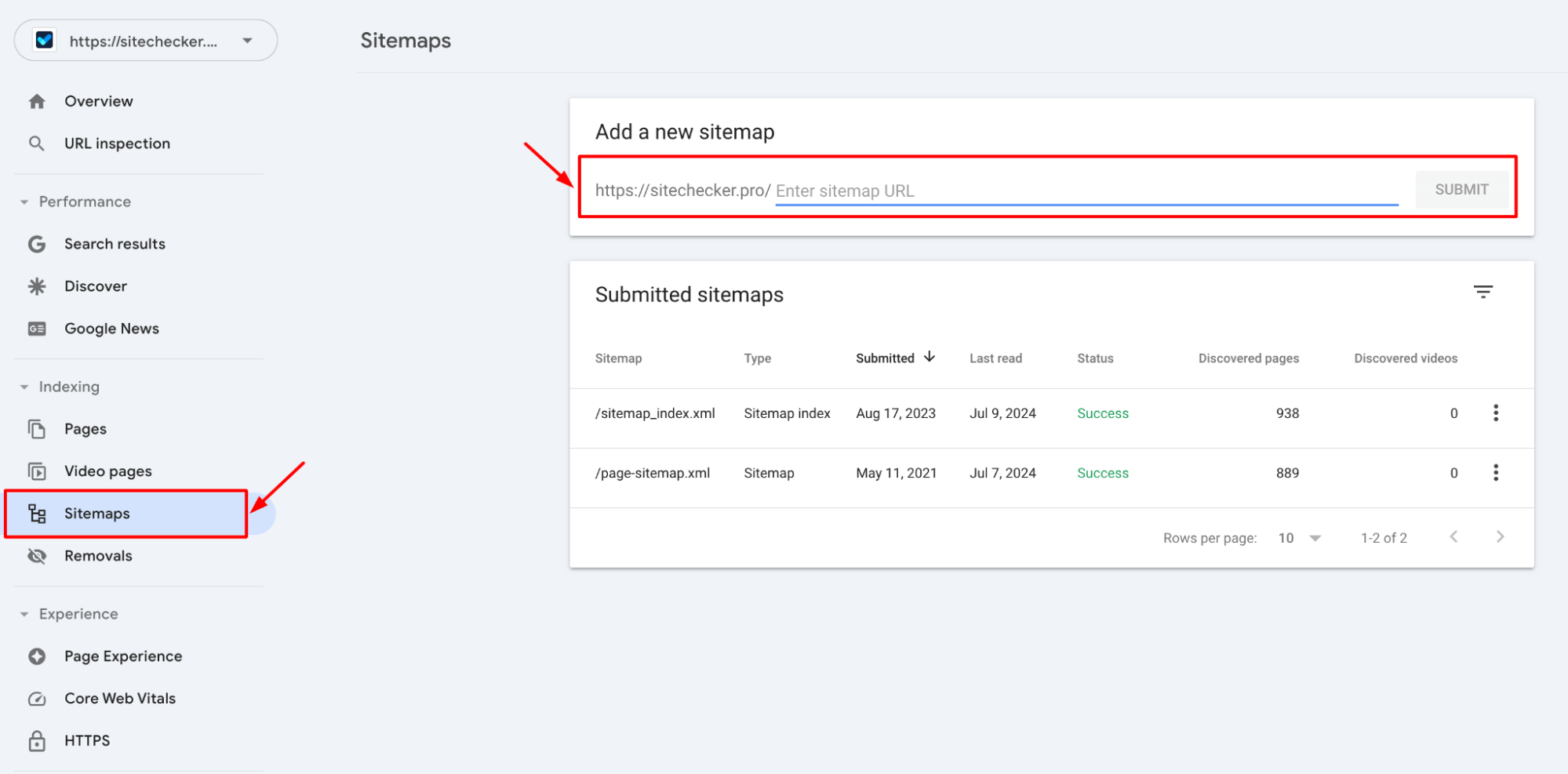Sort by Status column header
The image size is (1568, 774).
(1095, 358)
